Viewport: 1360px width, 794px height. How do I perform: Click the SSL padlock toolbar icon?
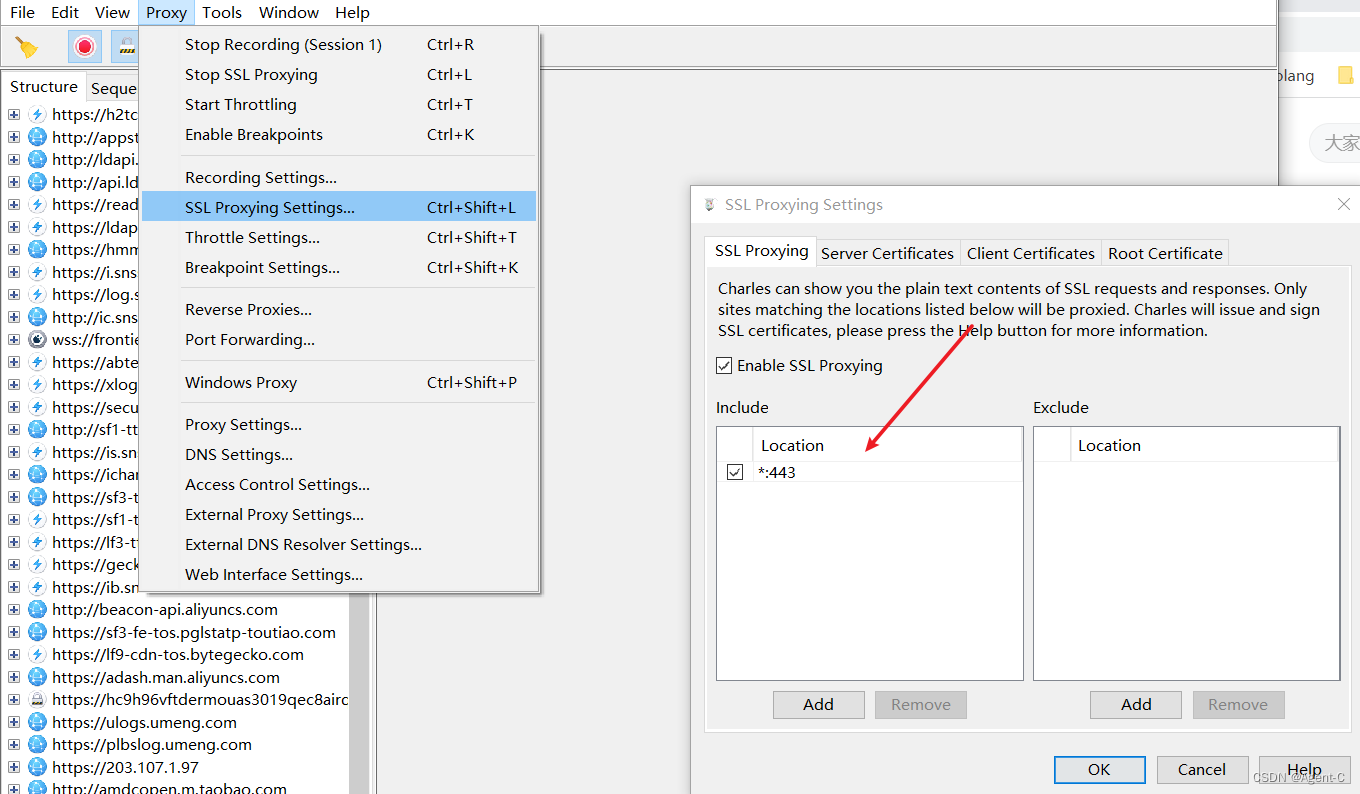click(x=126, y=47)
